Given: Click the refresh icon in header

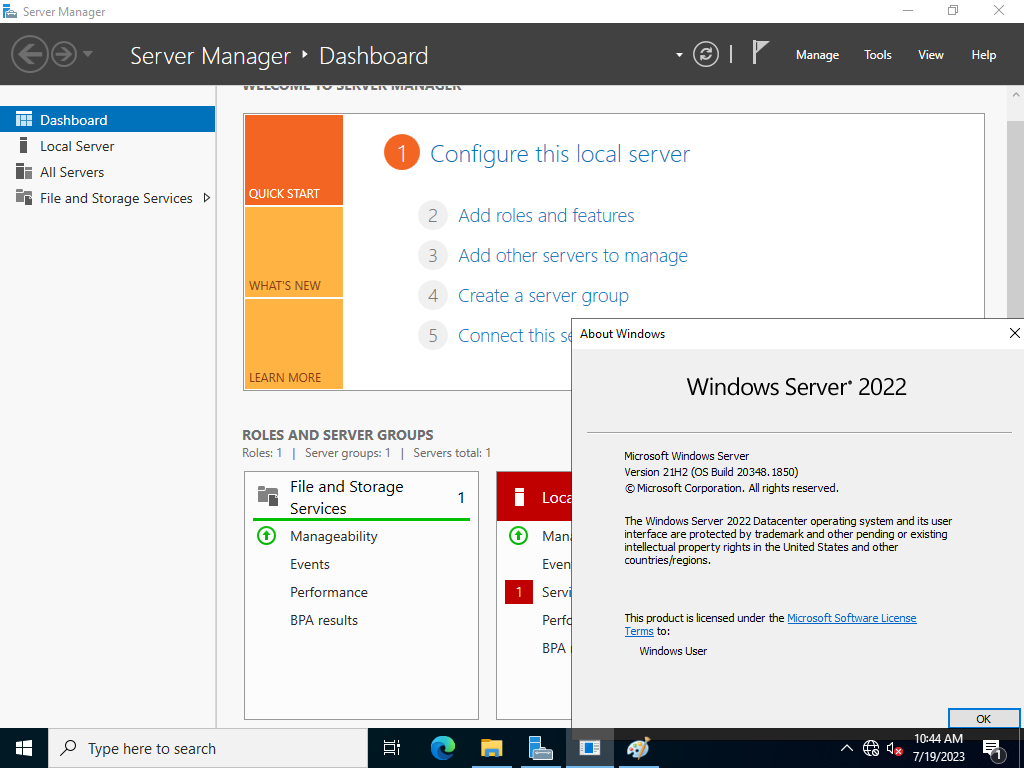Looking at the screenshot, I should (x=705, y=54).
